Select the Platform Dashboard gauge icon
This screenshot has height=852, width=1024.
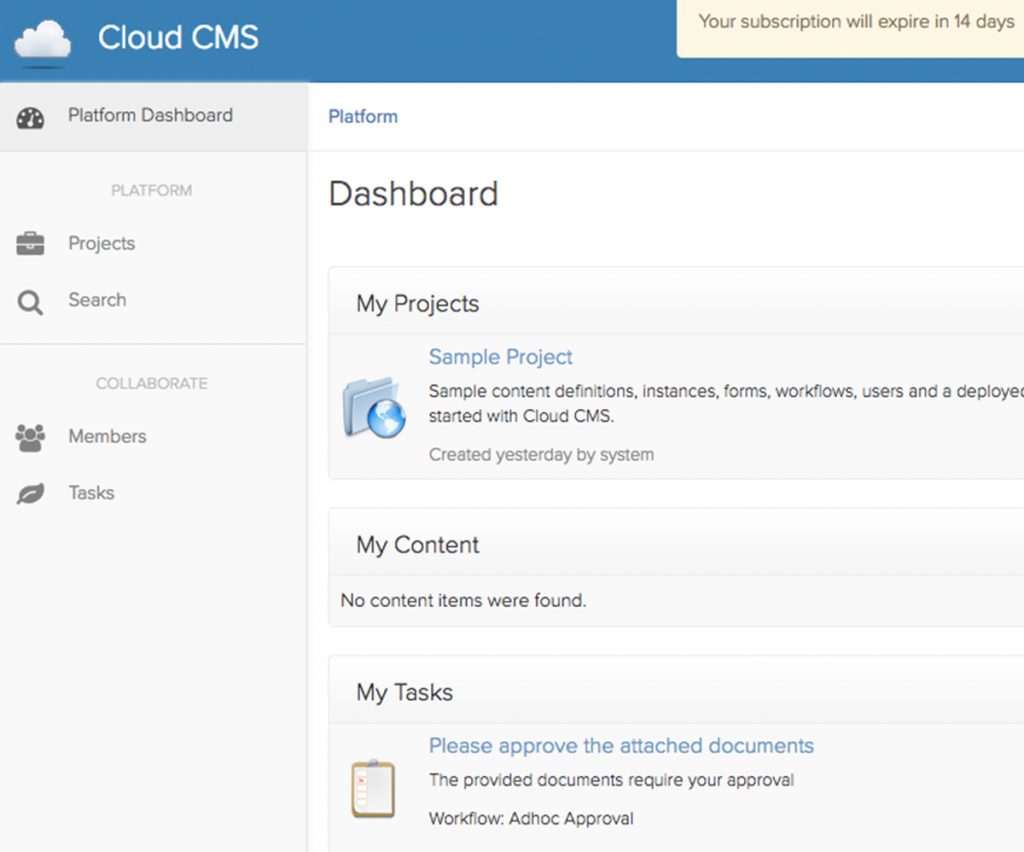click(x=30, y=115)
